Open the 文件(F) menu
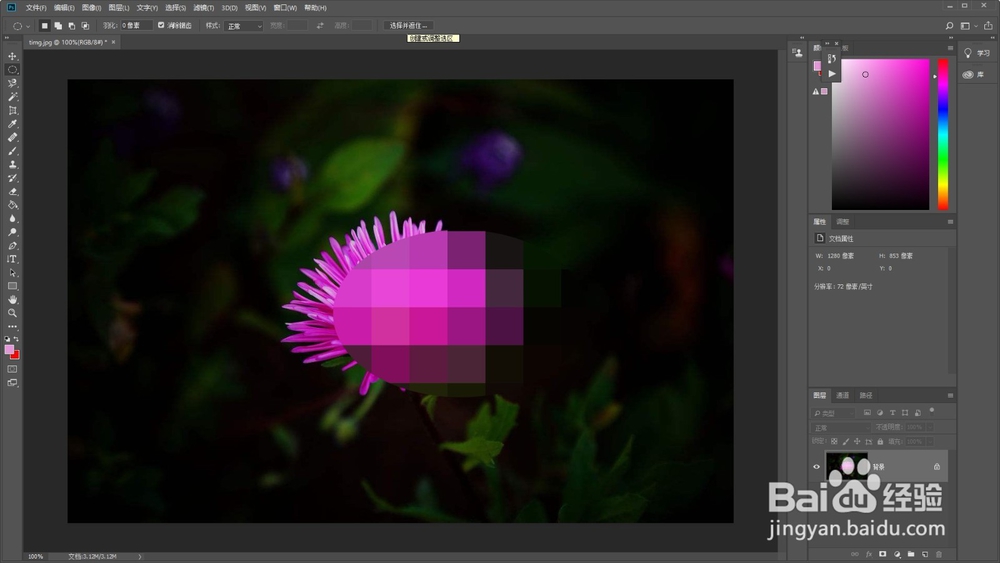Image resolution: width=1000 pixels, height=563 pixels. tap(36, 8)
